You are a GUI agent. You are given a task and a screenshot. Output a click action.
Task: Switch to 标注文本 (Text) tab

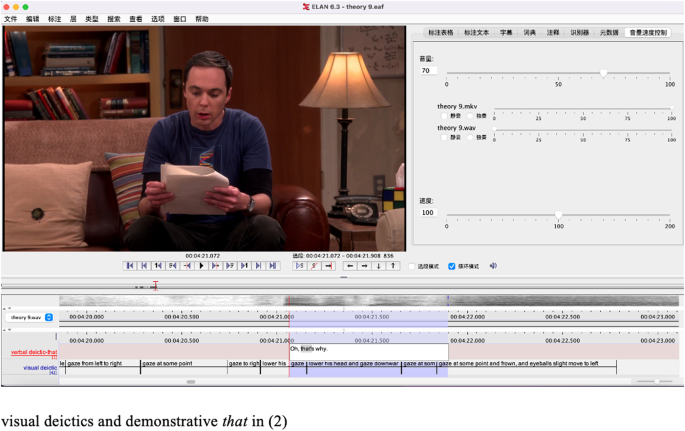tap(476, 32)
